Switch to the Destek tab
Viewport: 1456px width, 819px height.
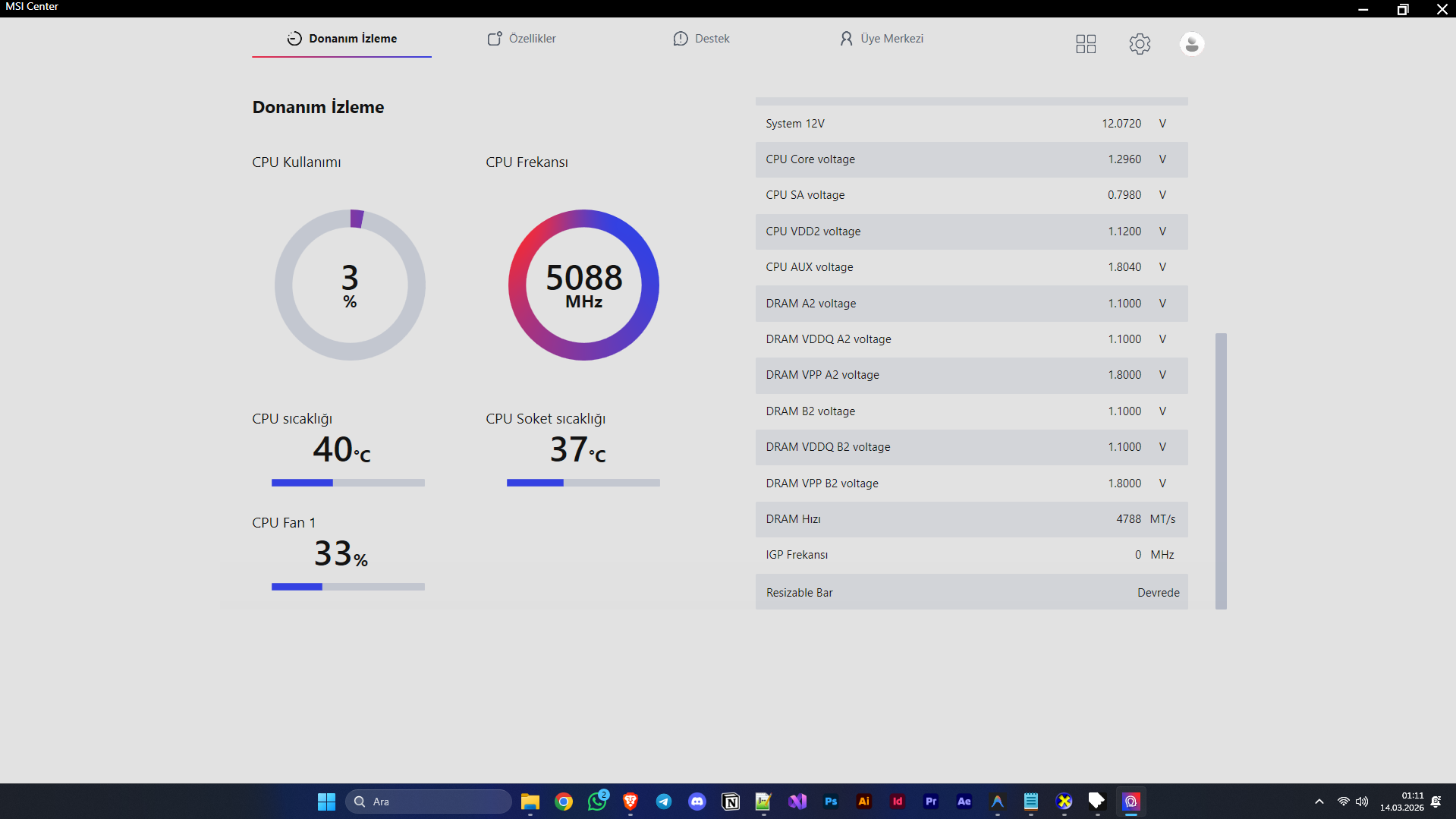coord(702,39)
